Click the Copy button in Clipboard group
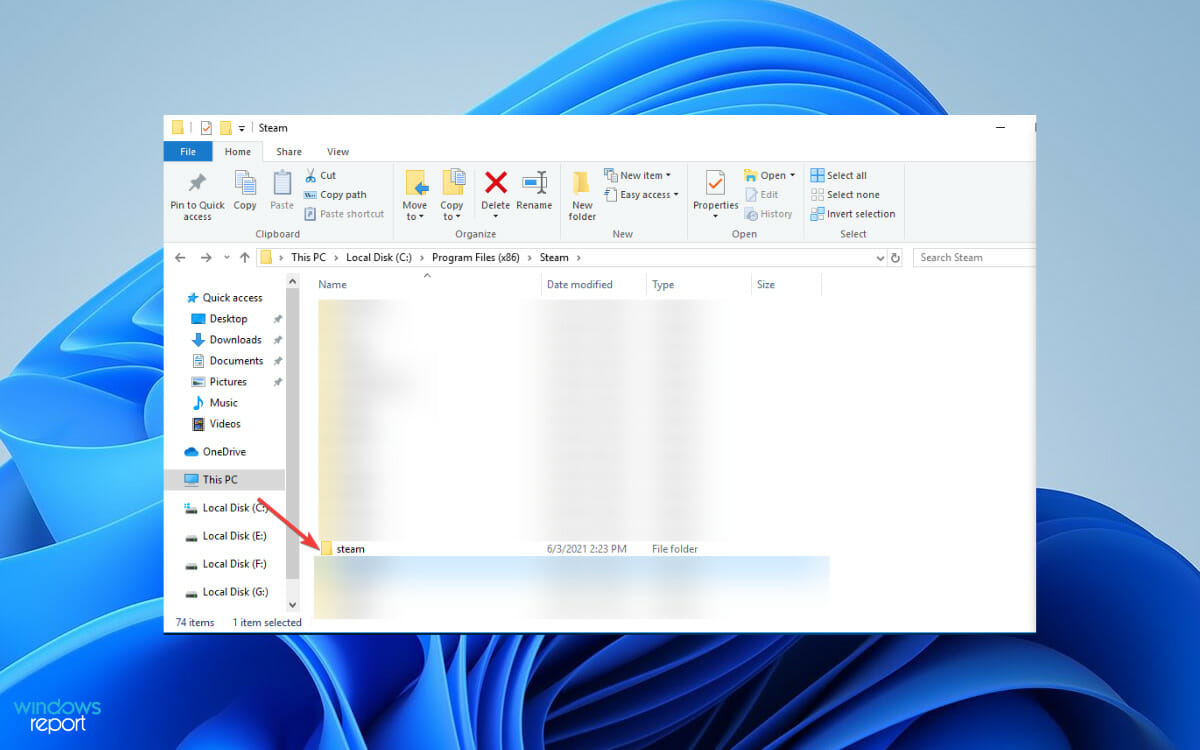This screenshot has width=1200, height=750. point(245,190)
